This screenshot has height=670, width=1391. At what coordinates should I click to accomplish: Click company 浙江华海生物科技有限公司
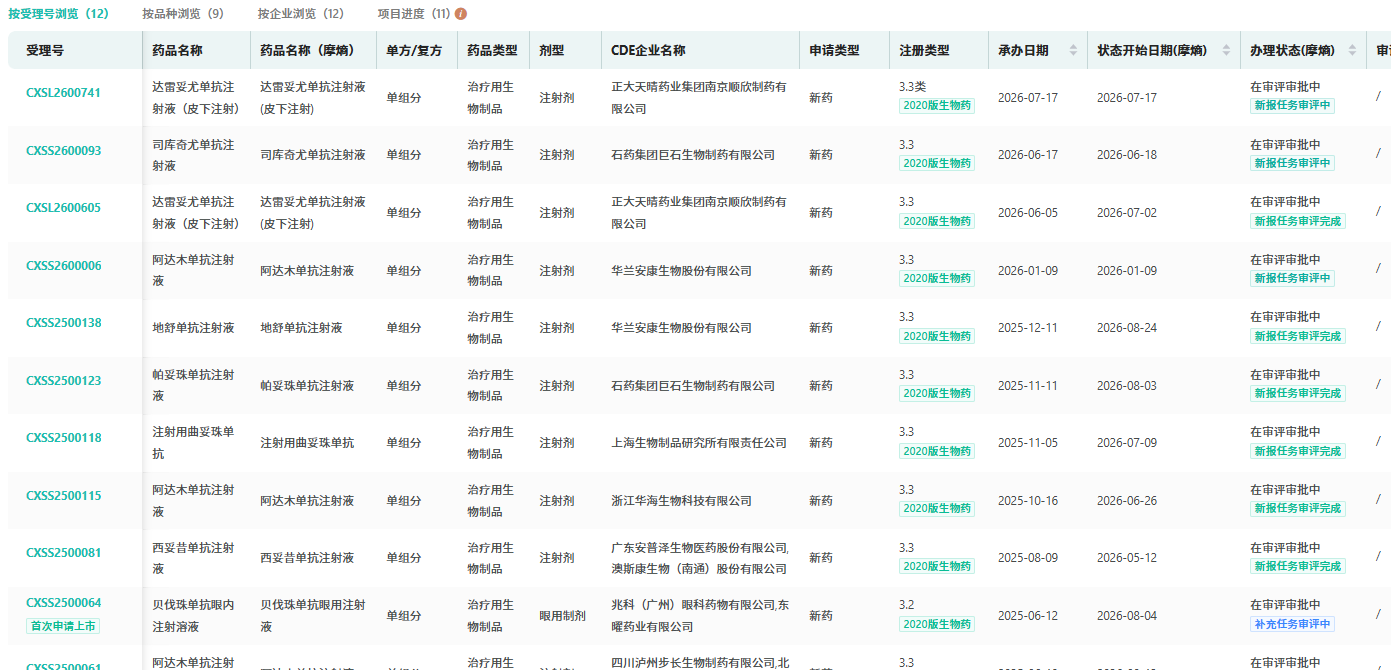tap(682, 501)
